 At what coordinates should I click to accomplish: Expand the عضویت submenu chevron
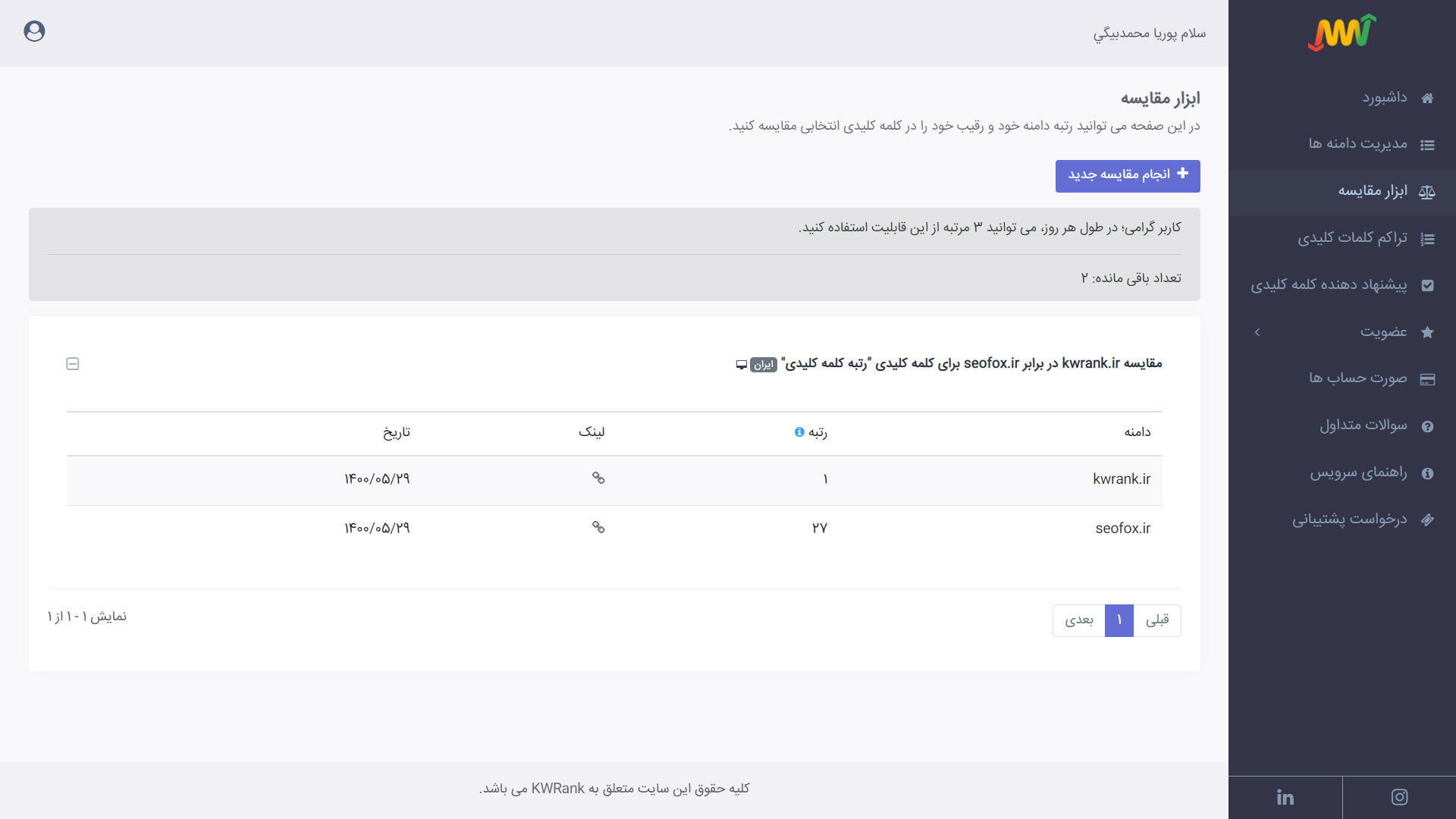pyautogui.click(x=1257, y=332)
